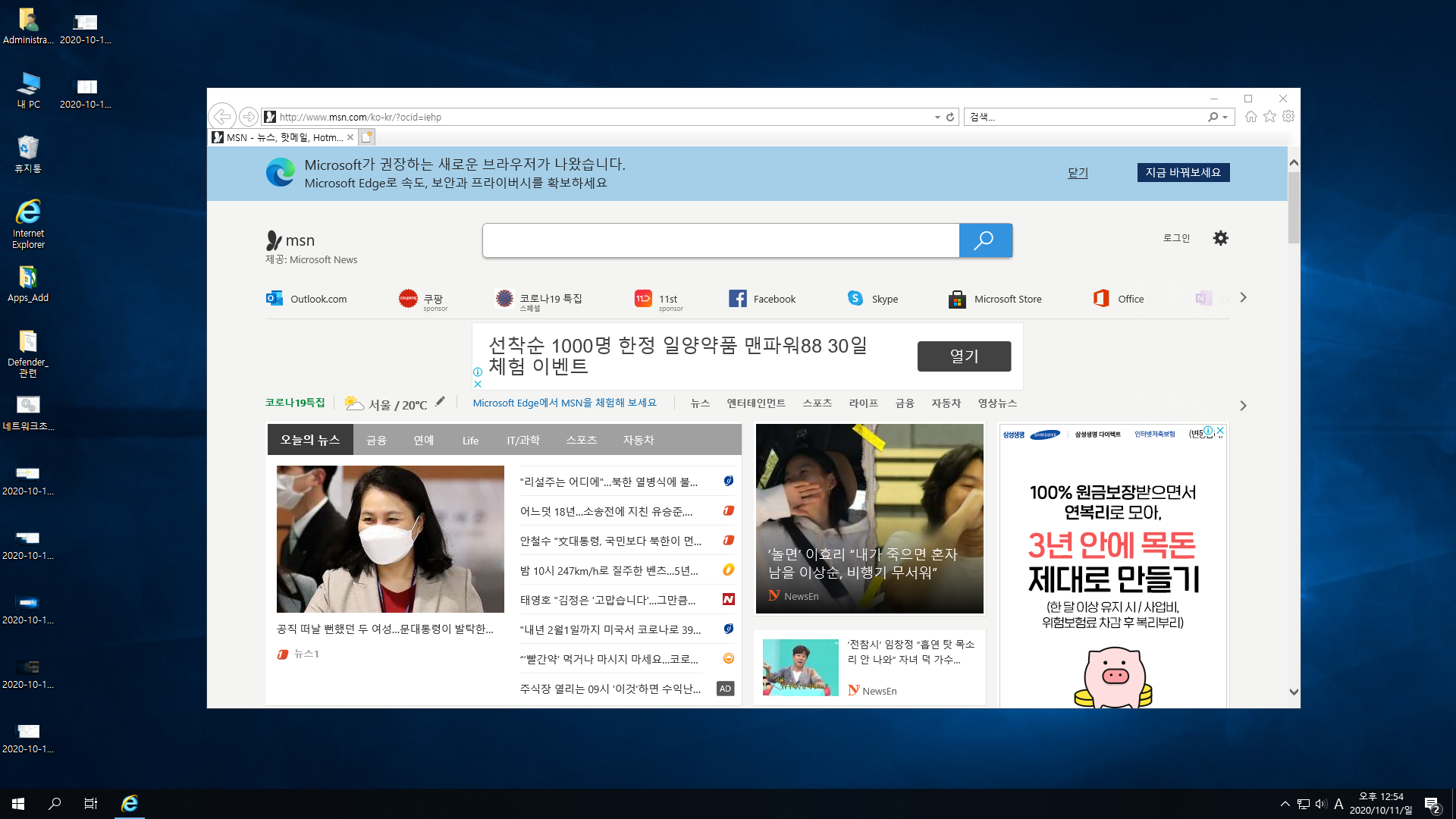1456x819 pixels.
Task: Expand the address bar dropdown arrow
Action: [937, 117]
